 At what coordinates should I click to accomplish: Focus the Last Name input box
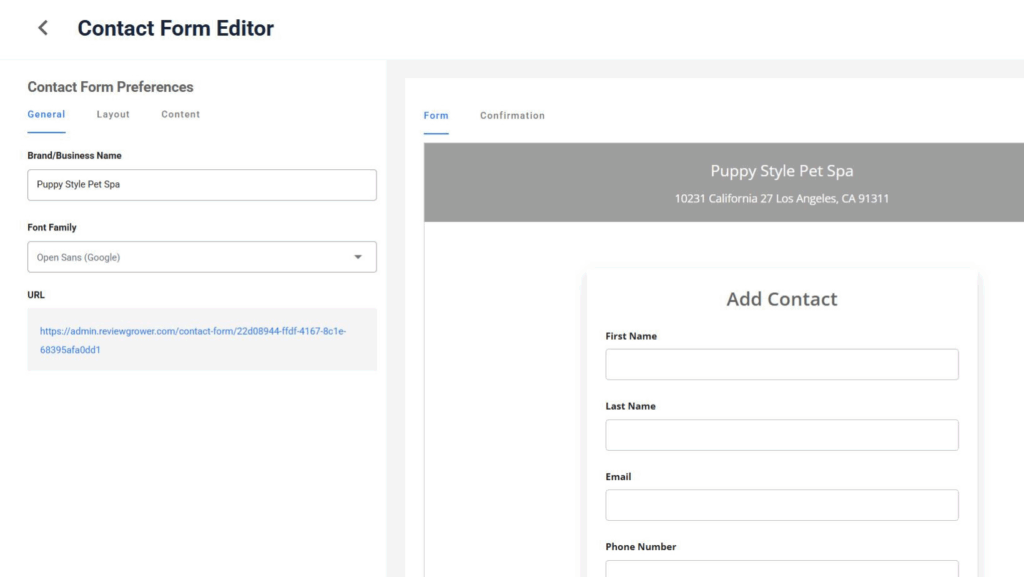782,435
